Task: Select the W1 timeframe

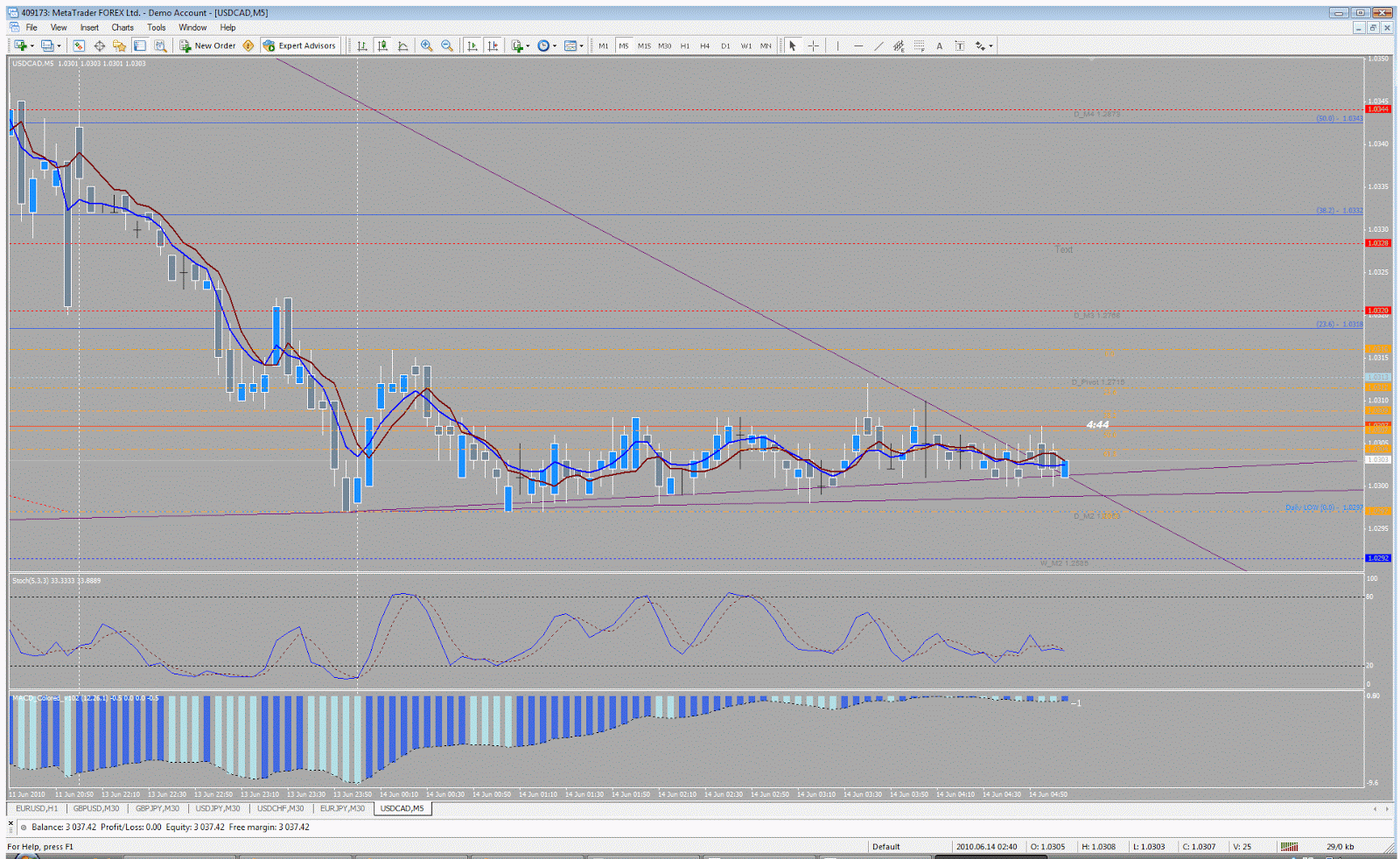Action: point(745,45)
